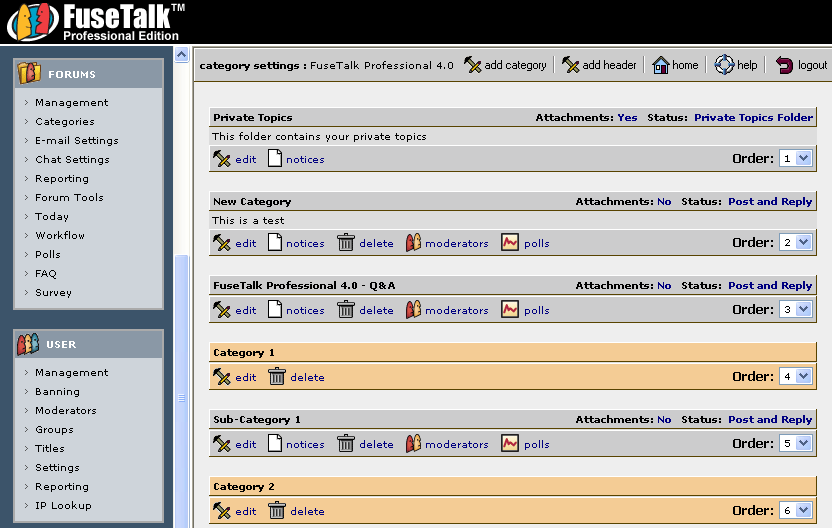Open Groups in User menu
The height and width of the screenshot is (528, 832).
point(54,429)
